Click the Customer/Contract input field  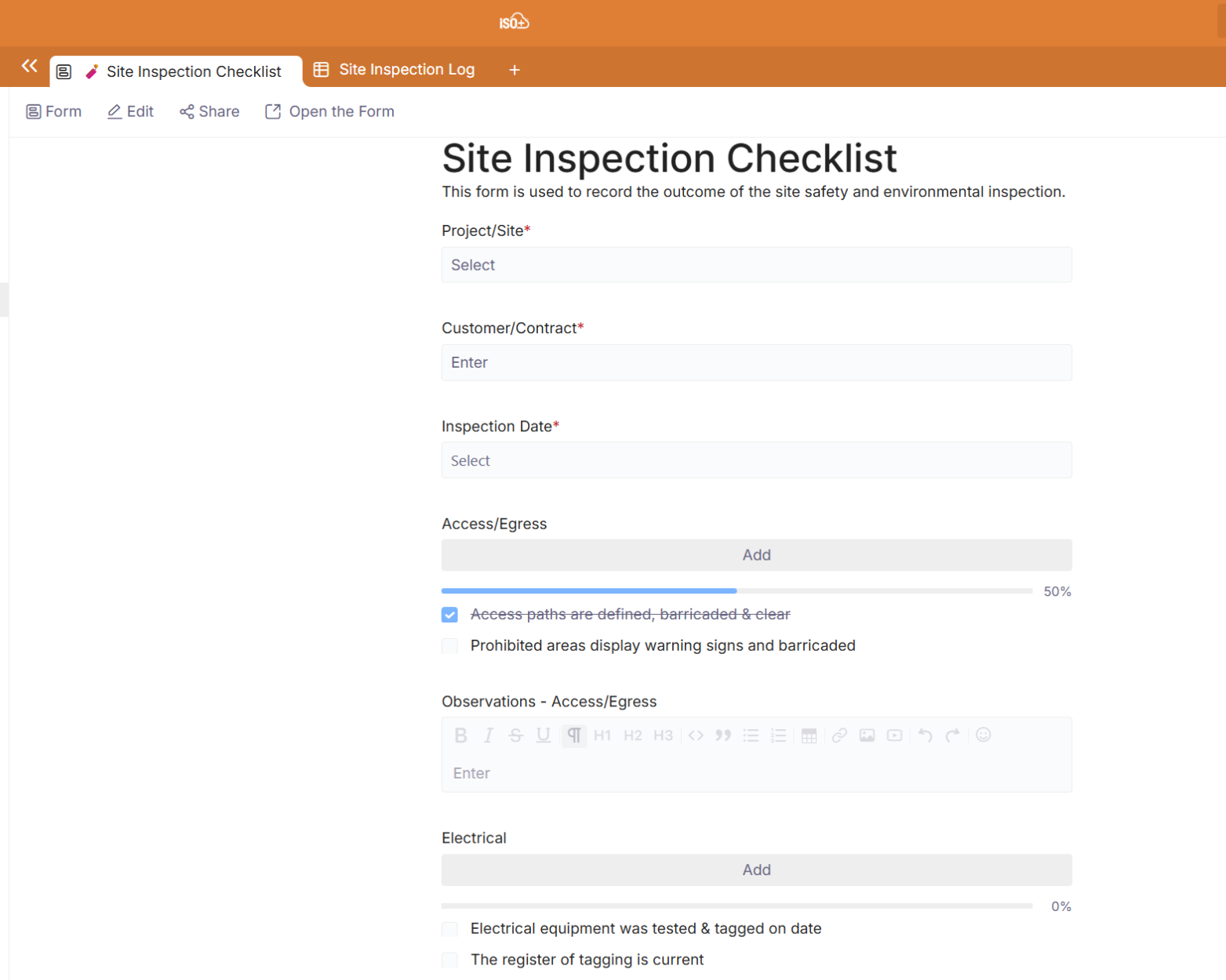pos(756,362)
